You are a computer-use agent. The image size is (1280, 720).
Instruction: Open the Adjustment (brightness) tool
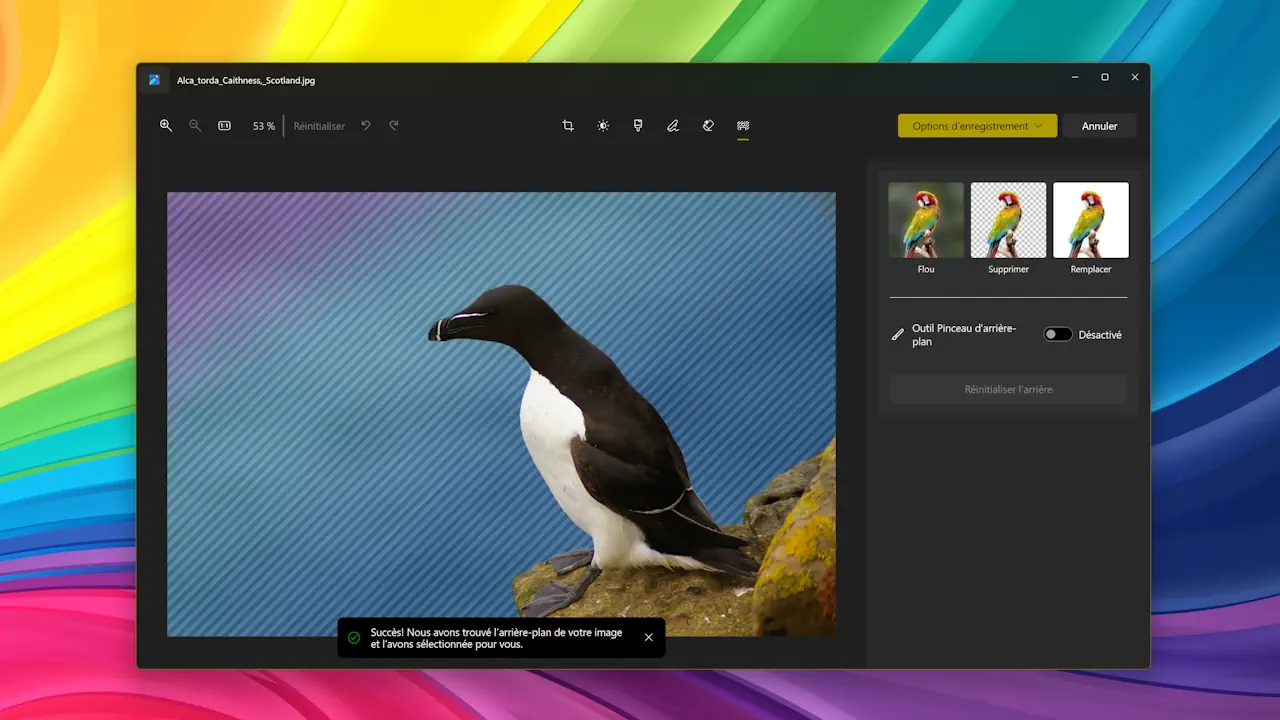click(603, 125)
